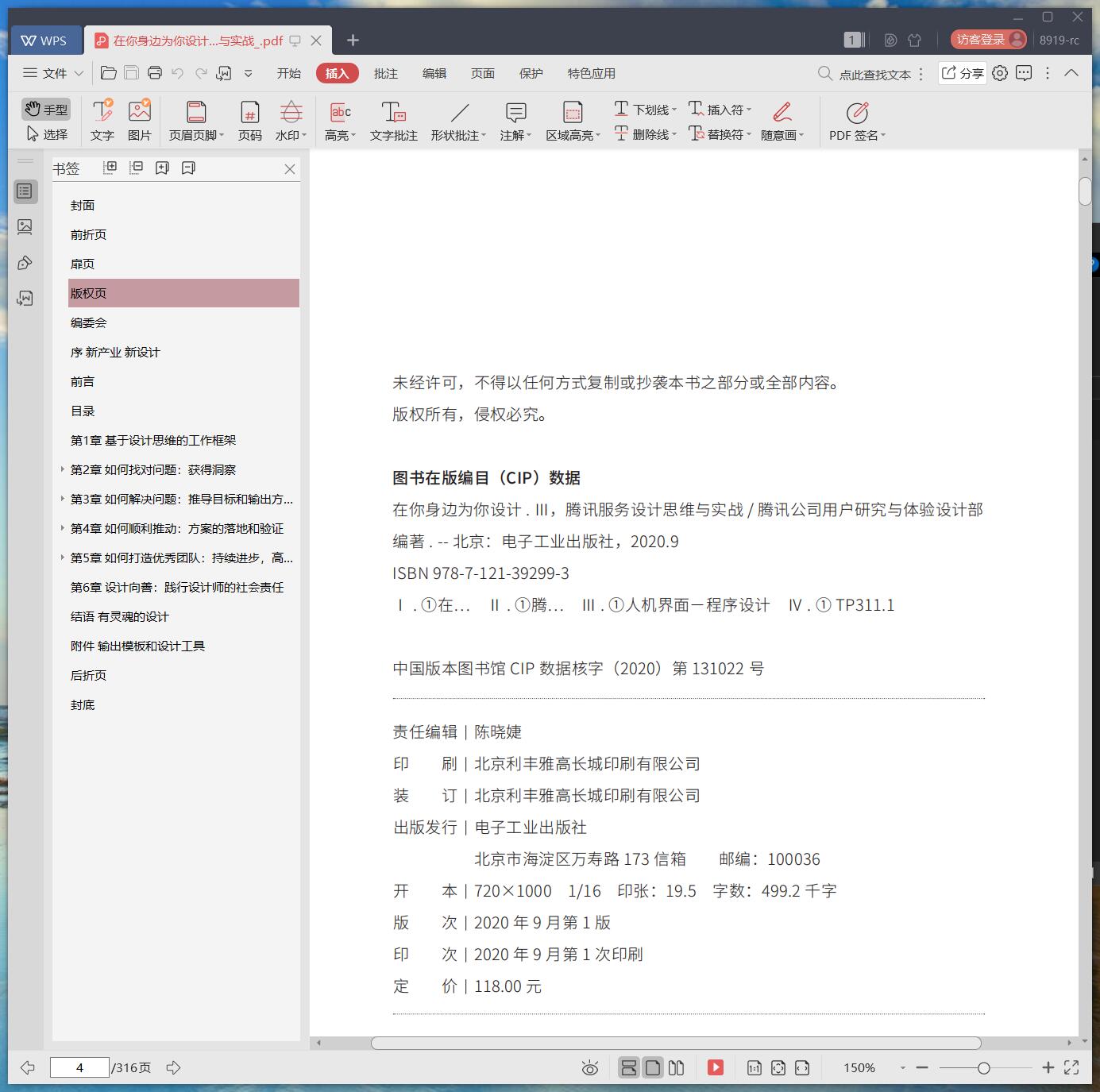This screenshot has height=1092, width=1100.
Task: Expand the 第4章 bookmark
Action: tap(63, 528)
